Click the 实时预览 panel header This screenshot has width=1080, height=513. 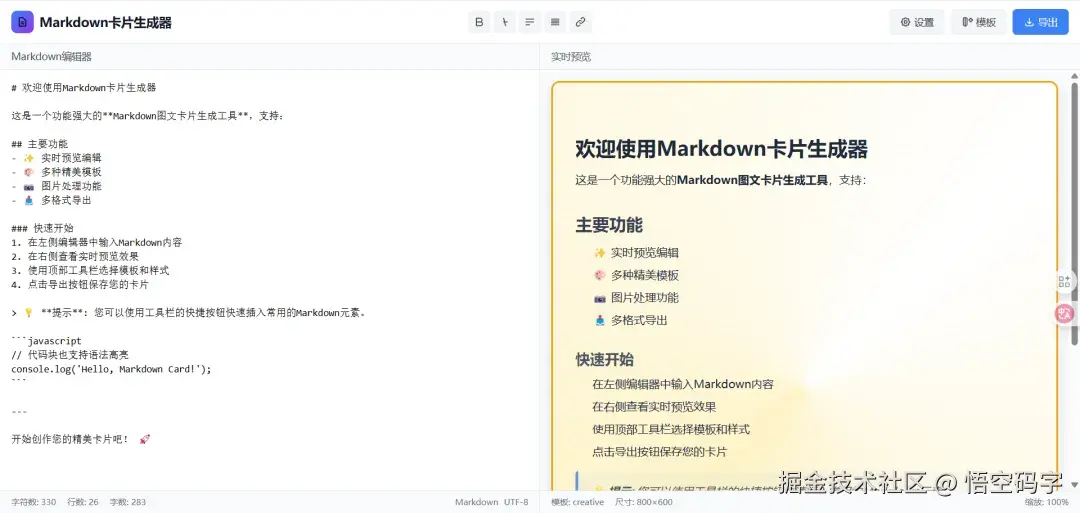pyautogui.click(x=571, y=56)
